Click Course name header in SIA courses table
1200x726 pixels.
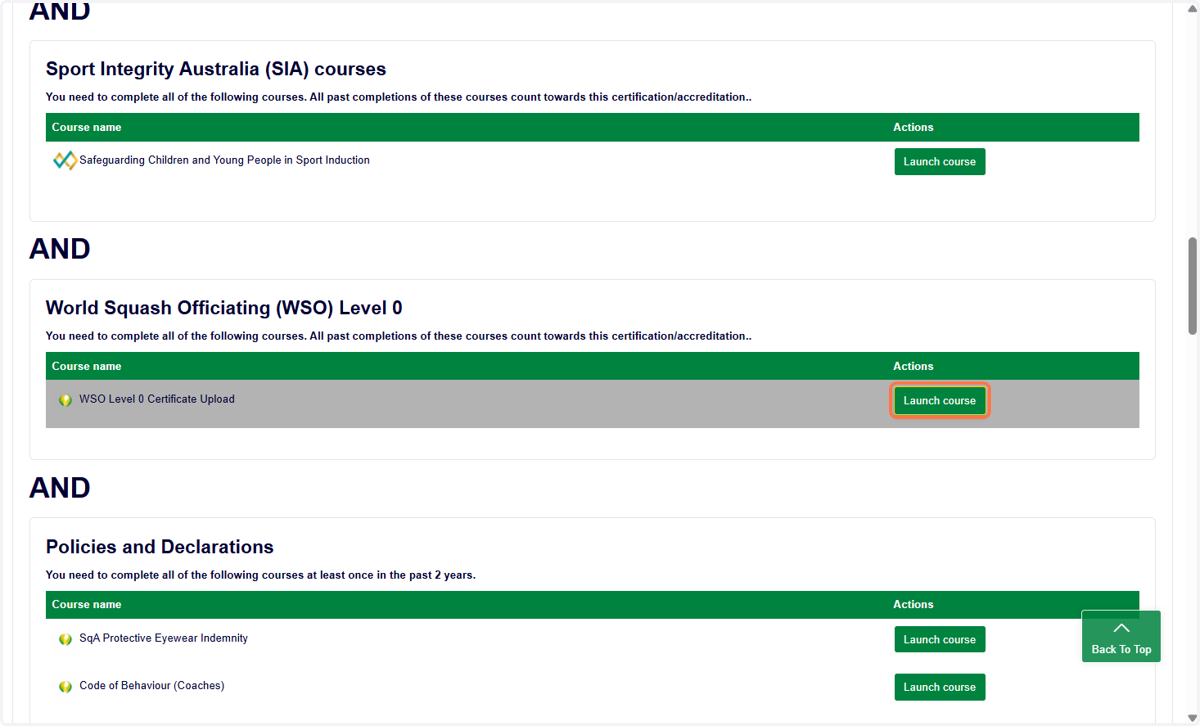click(87, 127)
